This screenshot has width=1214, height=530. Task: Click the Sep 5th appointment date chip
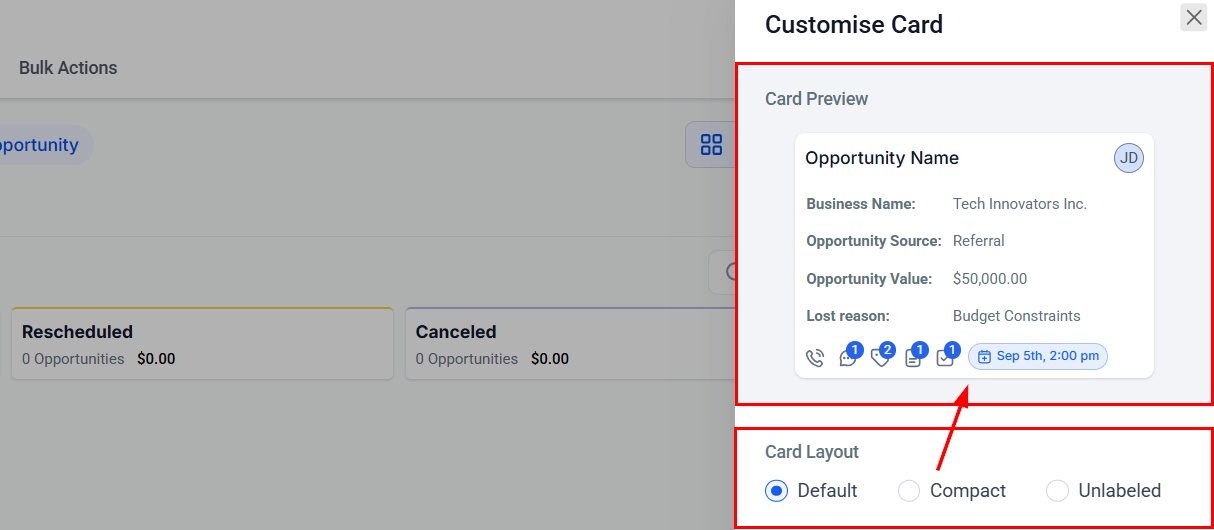(1038, 357)
